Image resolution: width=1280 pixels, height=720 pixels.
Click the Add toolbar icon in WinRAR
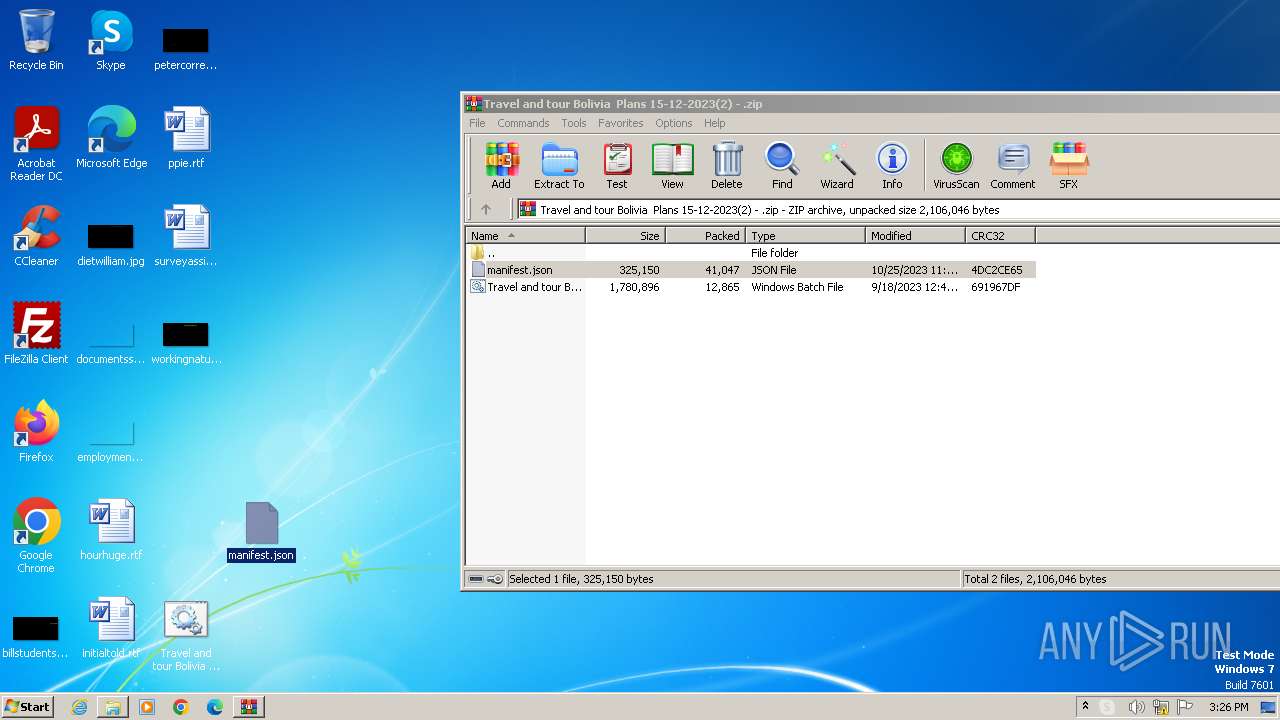click(x=501, y=166)
